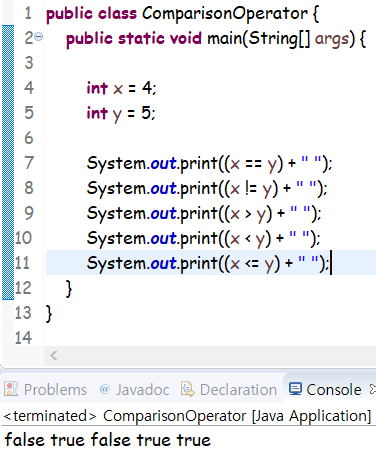Click the (x != y) print statement
This screenshot has width=376, height=458.
[x=207, y=189]
